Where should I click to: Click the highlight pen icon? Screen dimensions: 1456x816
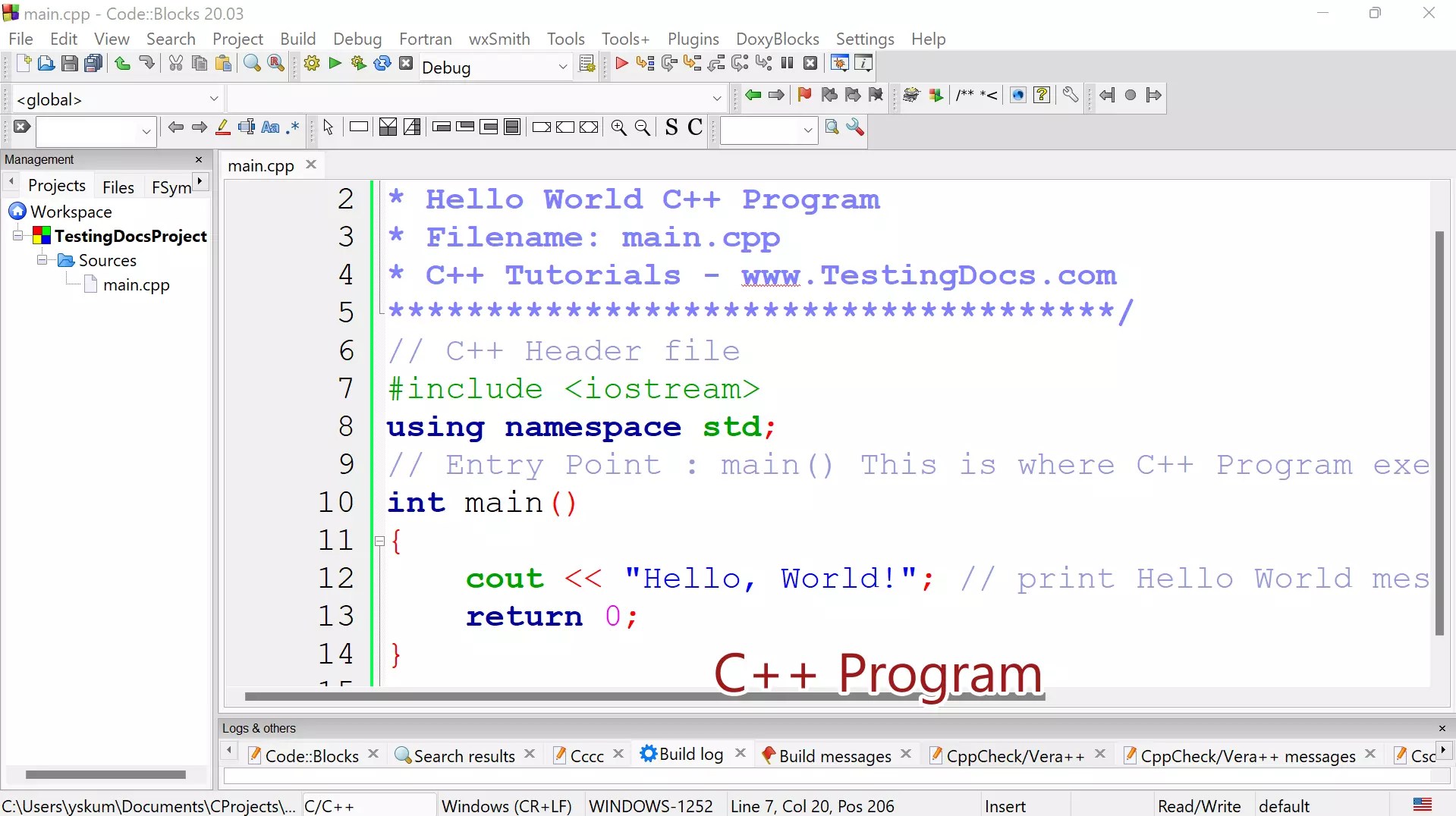222,127
